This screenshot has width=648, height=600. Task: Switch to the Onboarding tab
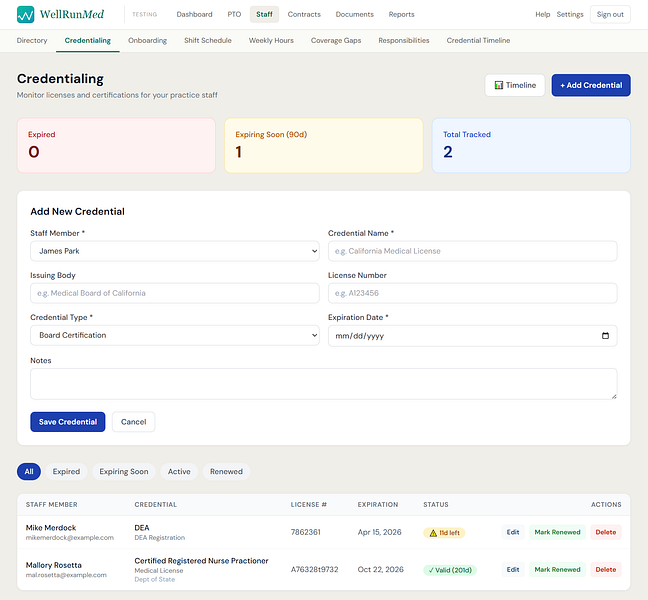pos(148,40)
